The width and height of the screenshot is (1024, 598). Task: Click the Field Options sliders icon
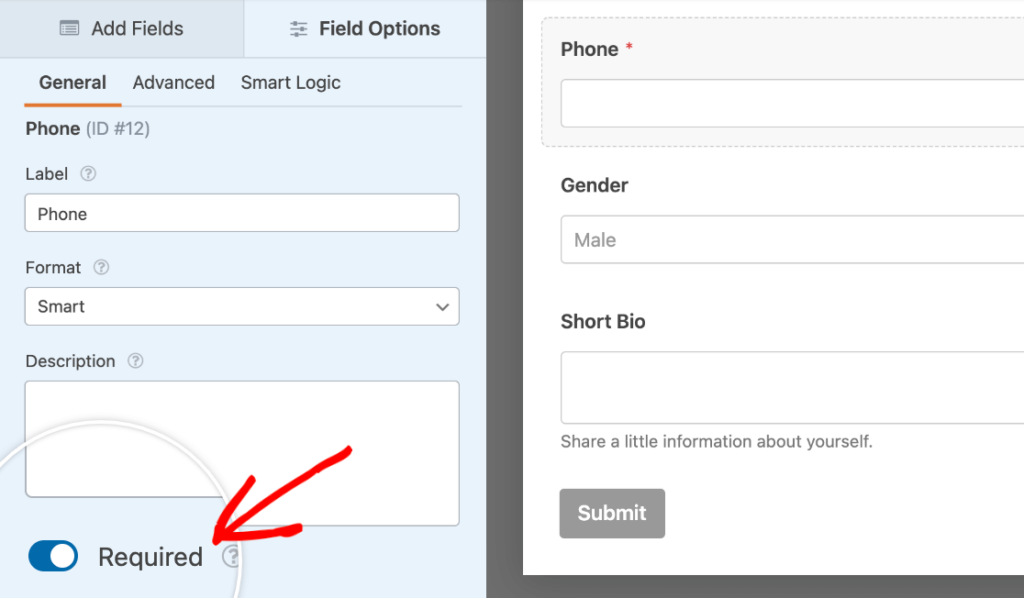point(298,28)
